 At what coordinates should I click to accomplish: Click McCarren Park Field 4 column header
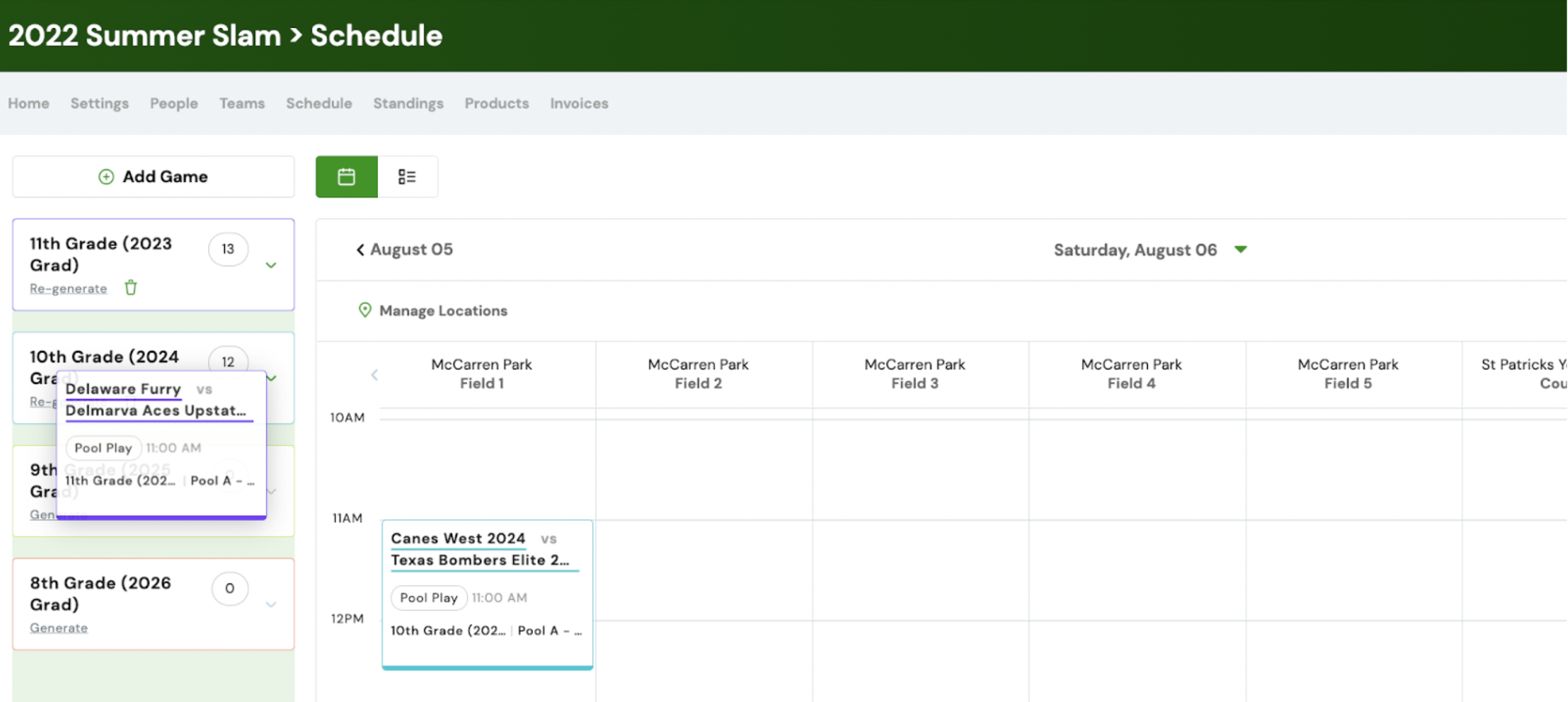pyautogui.click(x=1132, y=374)
